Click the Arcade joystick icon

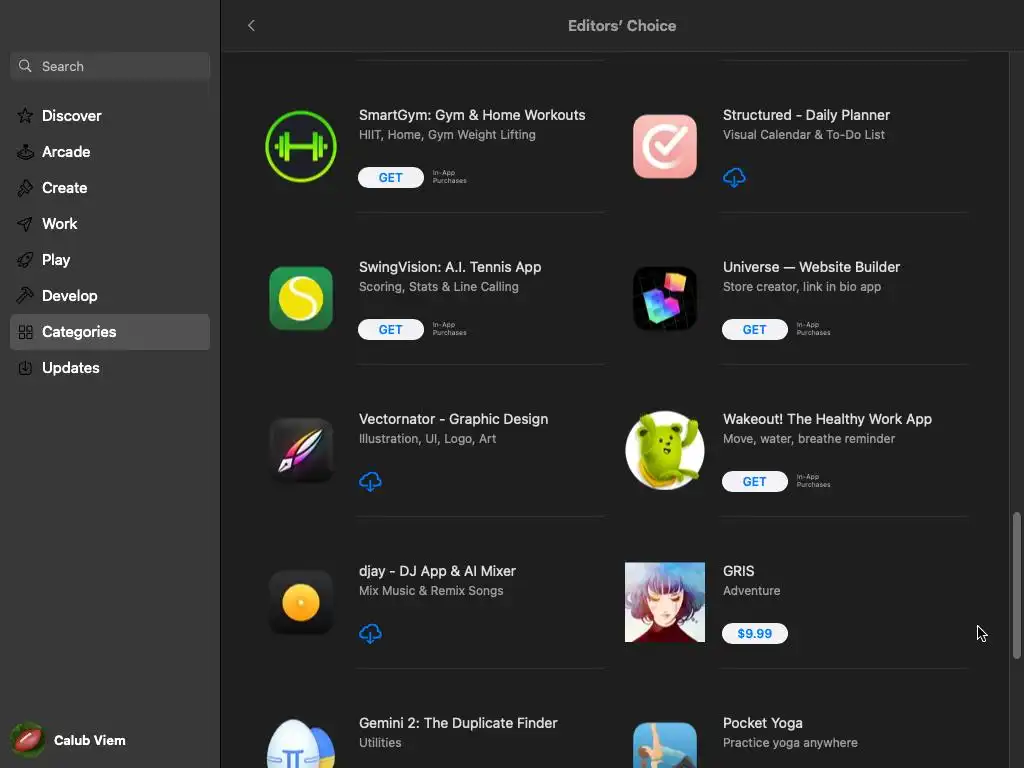[x=25, y=152]
